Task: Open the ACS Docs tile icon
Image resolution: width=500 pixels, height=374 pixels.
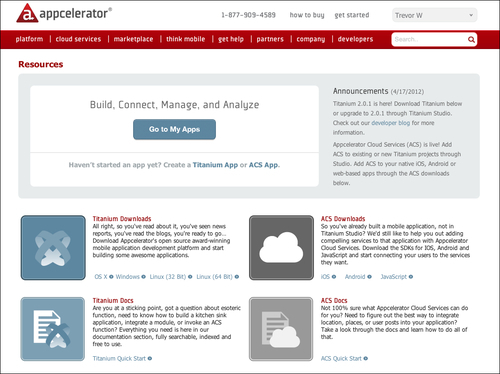Action: 281,329
